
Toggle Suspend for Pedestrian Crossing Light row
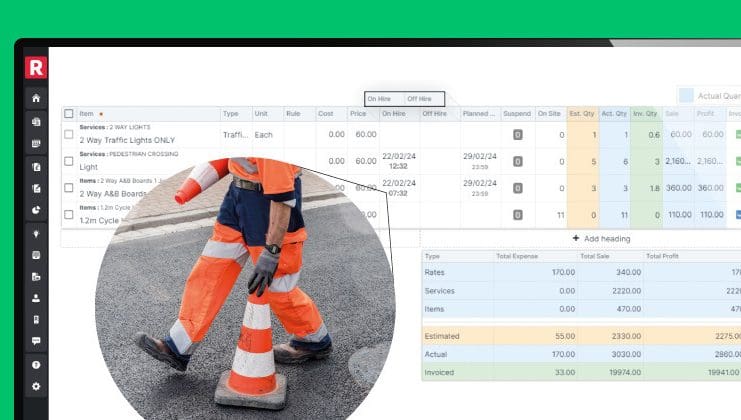pos(517,161)
